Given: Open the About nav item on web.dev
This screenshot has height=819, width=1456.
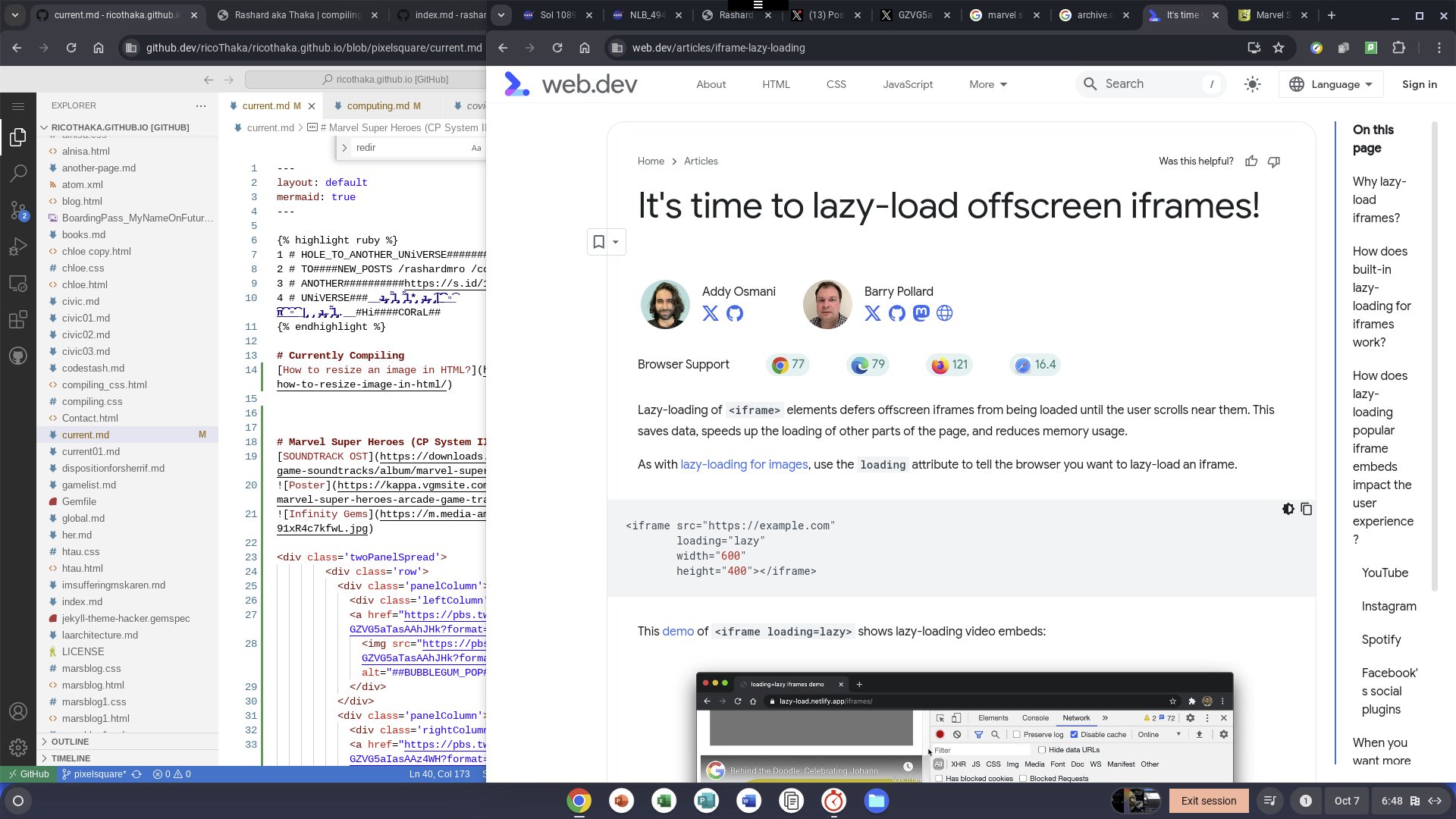Looking at the screenshot, I should click(711, 84).
